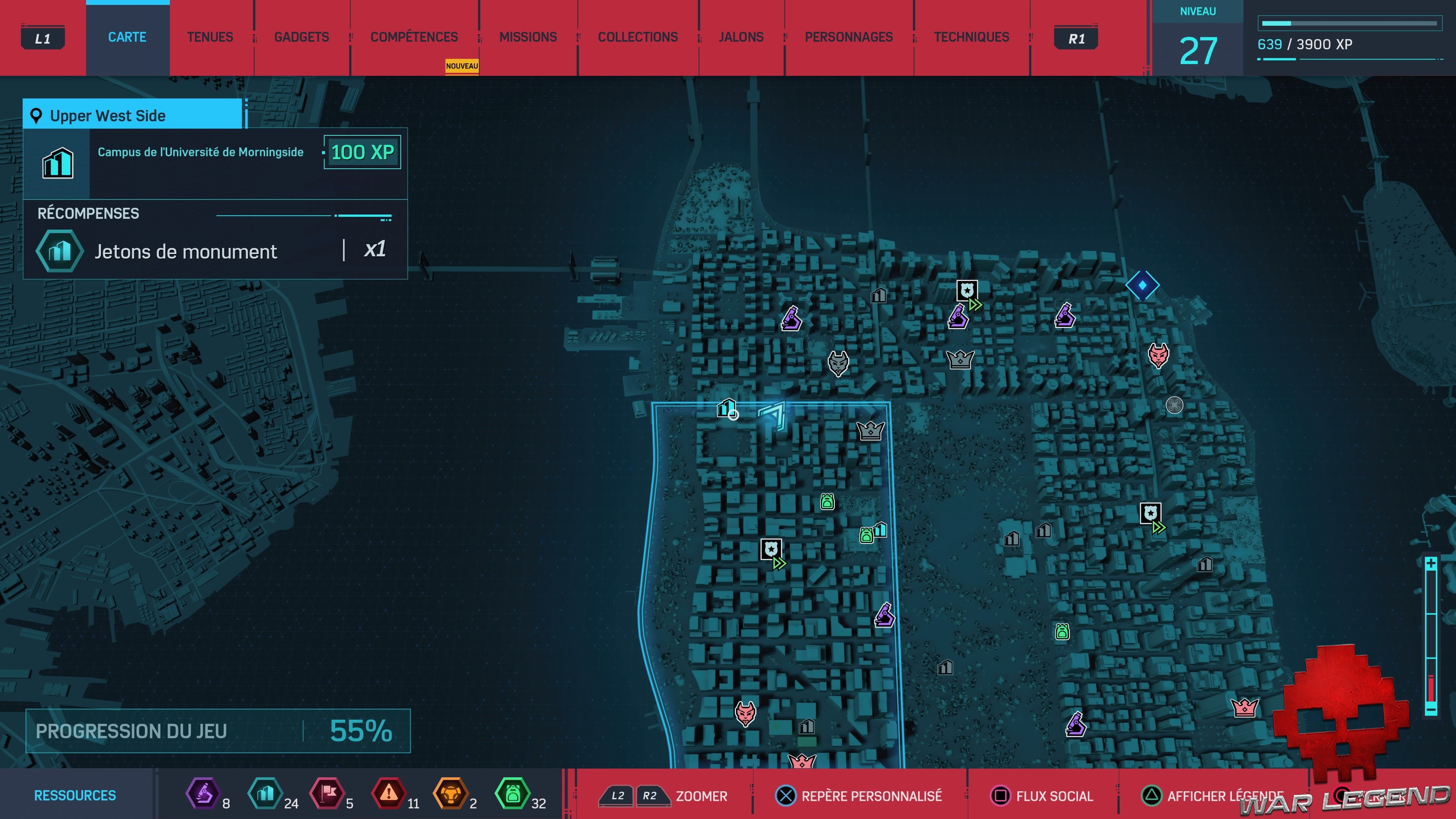Image resolution: width=1456 pixels, height=819 pixels.
Task: Click the monument token icon in Récompenses
Action: (x=60, y=251)
